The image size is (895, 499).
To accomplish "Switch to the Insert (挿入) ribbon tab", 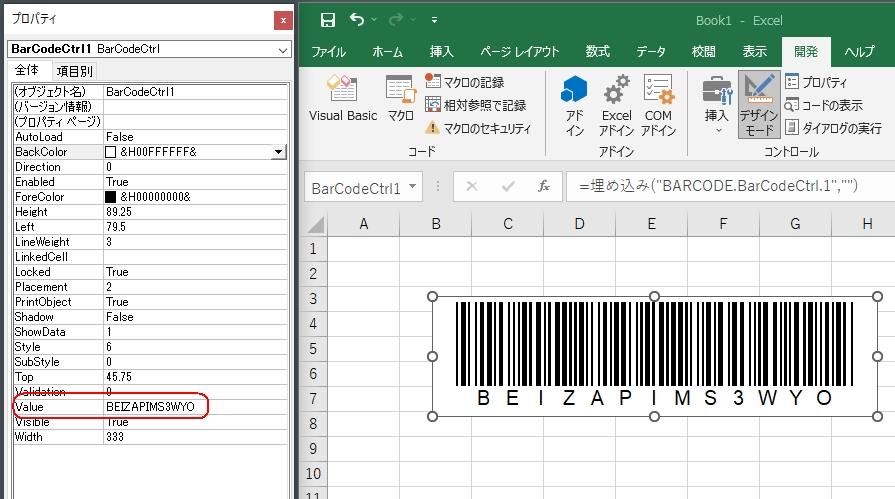I will [x=441, y=51].
